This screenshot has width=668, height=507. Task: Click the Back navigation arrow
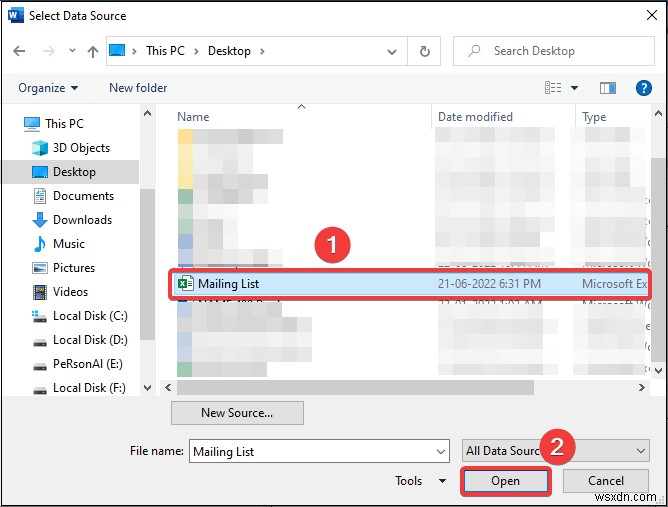(19, 51)
